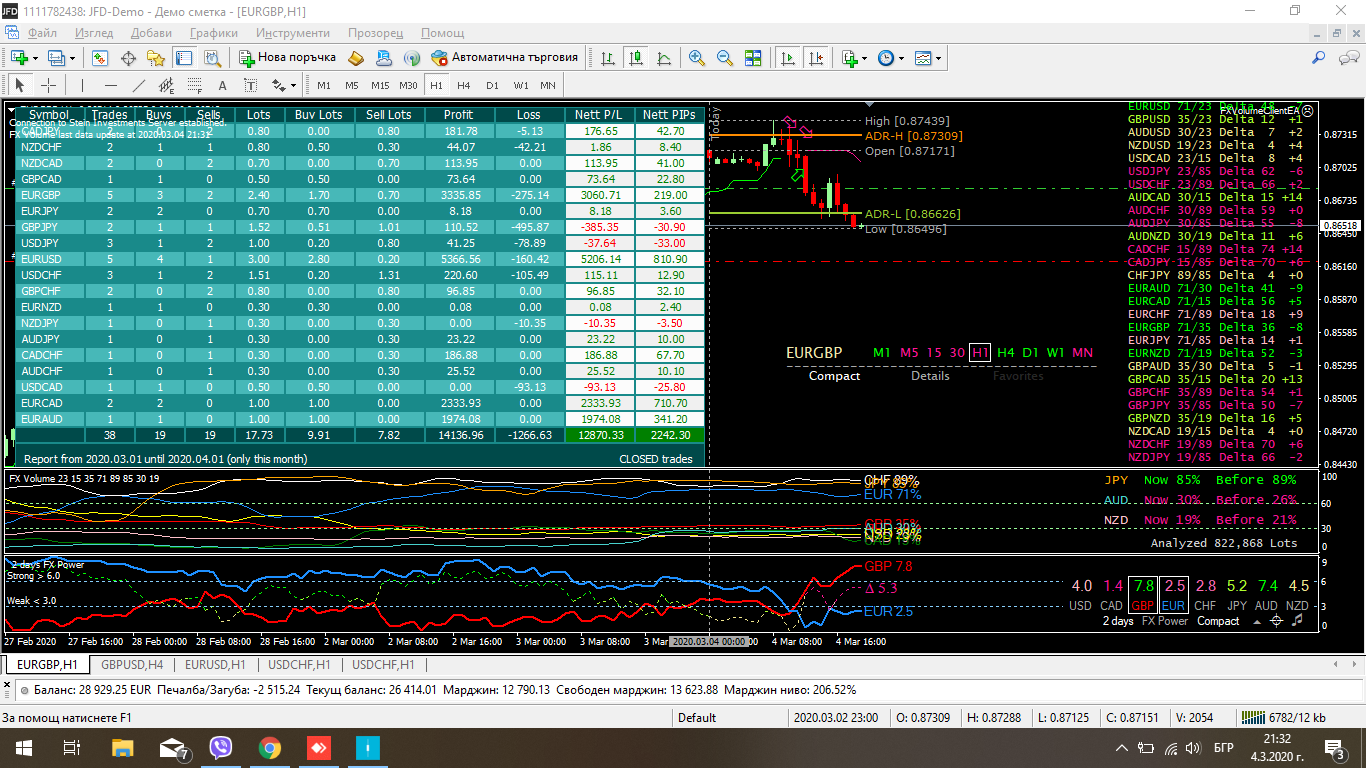Open Viber from the Windows taskbar
1366x768 pixels.
tap(221, 747)
